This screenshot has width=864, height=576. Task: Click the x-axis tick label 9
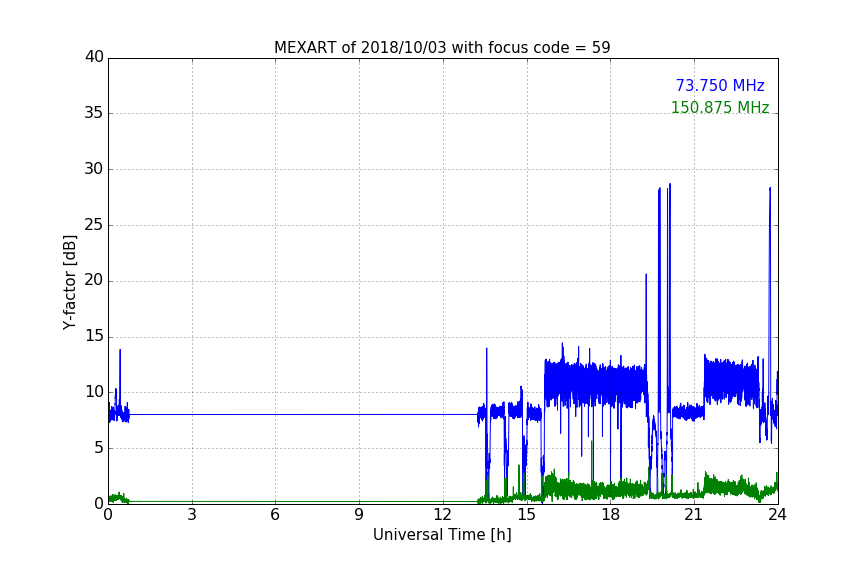359,515
